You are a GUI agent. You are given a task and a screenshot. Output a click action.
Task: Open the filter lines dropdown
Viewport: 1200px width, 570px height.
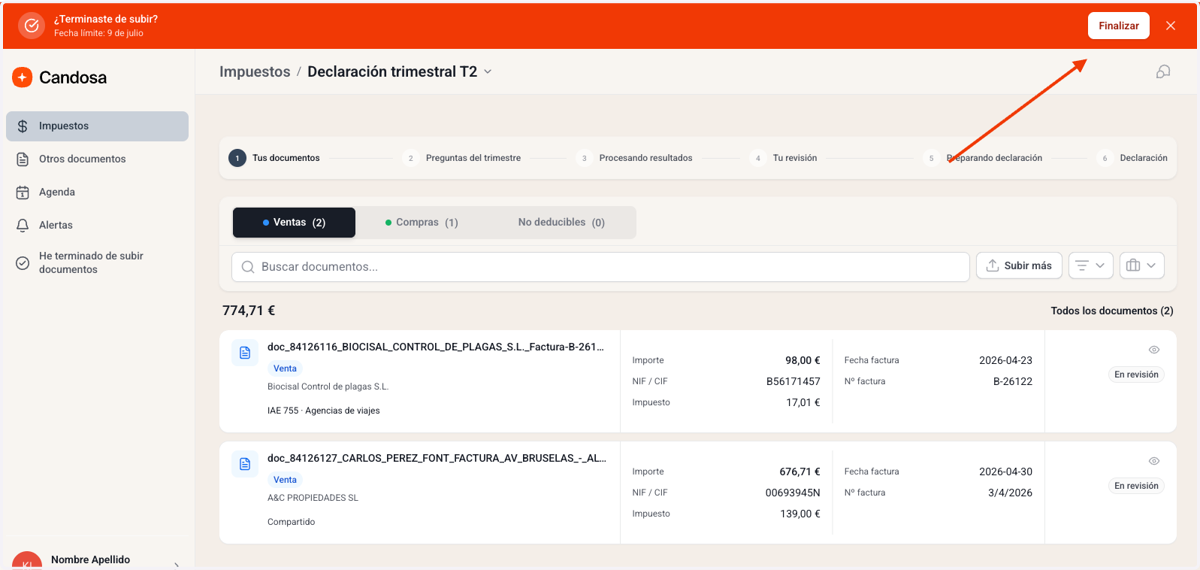(x=1091, y=266)
